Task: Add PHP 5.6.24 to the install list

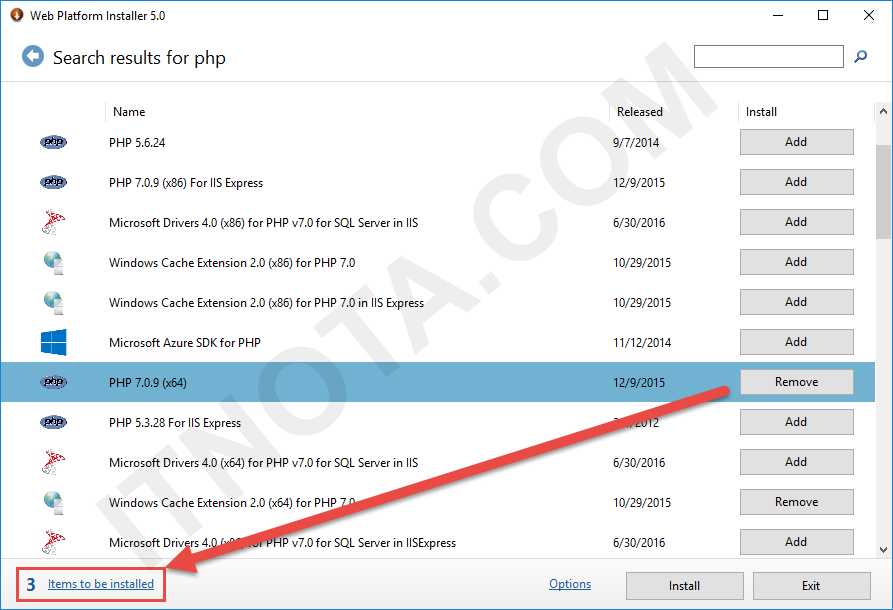Action: tap(796, 142)
